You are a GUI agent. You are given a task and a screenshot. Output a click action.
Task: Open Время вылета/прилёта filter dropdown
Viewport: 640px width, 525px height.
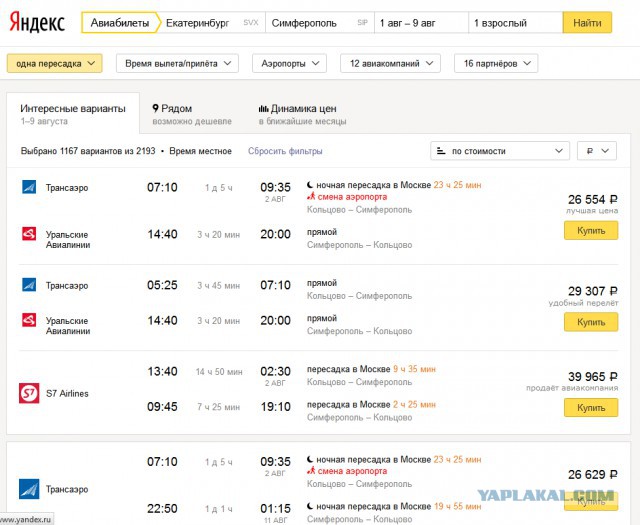[x=178, y=64]
